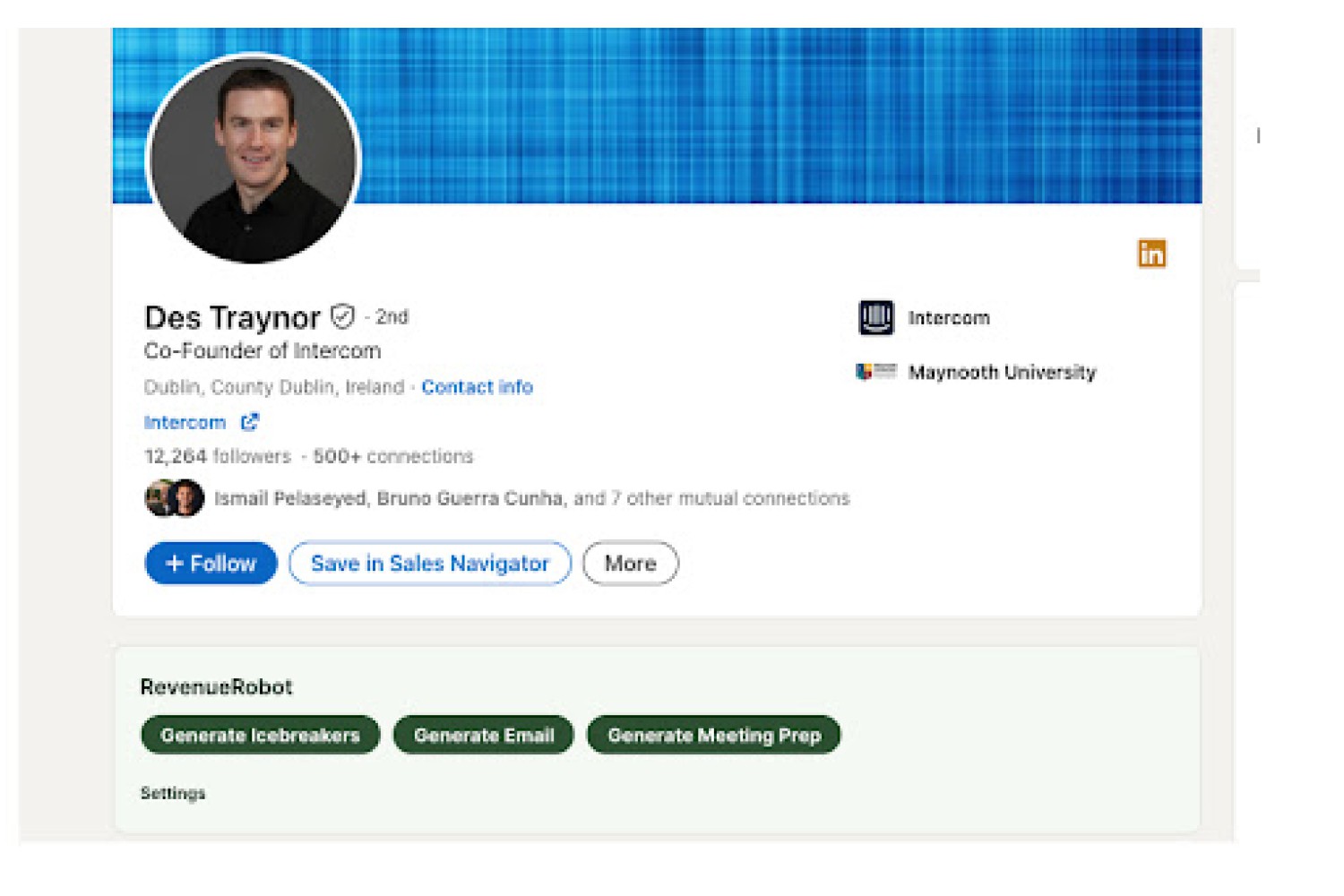Click the Co-Founder of Intercom headline
1344x896 pixels.
tap(263, 350)
